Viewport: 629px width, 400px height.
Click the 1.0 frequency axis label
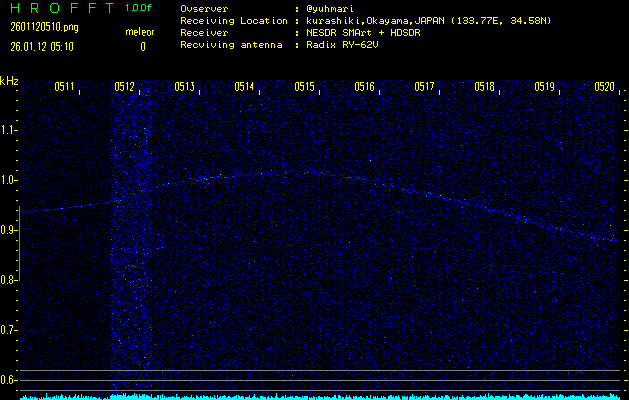click(x=9, y=180)
